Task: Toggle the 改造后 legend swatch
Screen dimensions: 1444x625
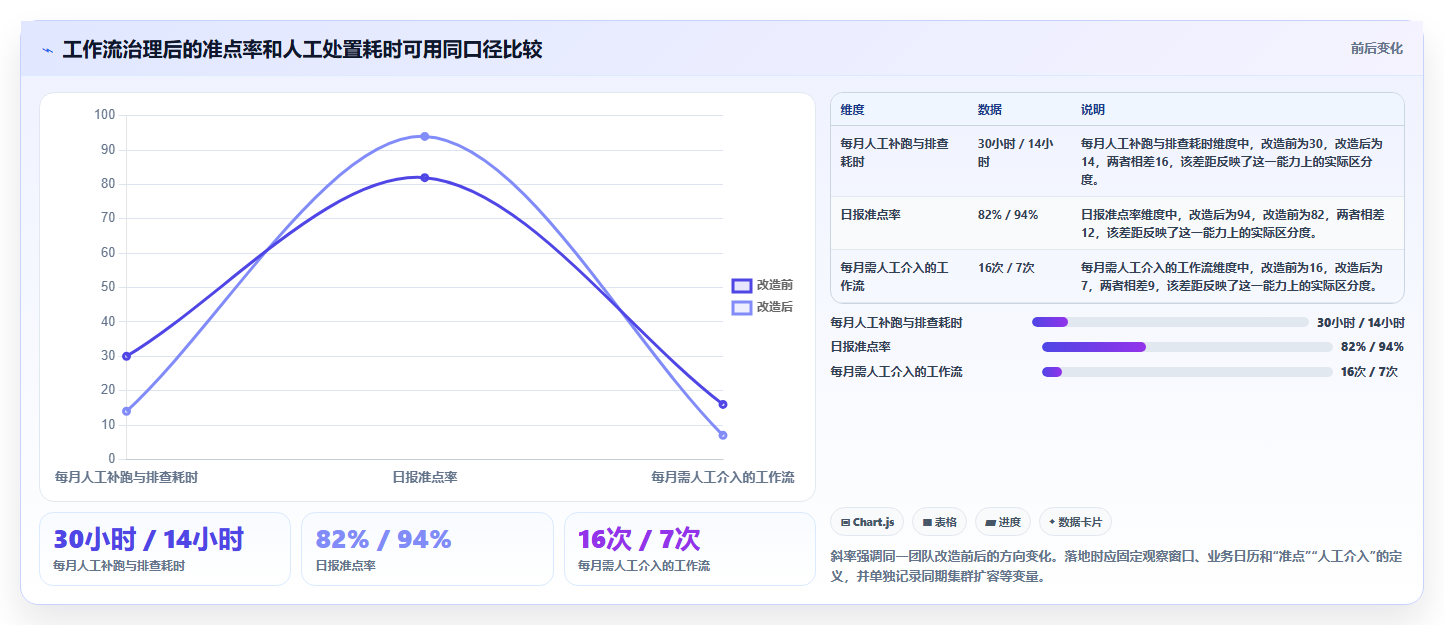Action: [x=741, y=307]
